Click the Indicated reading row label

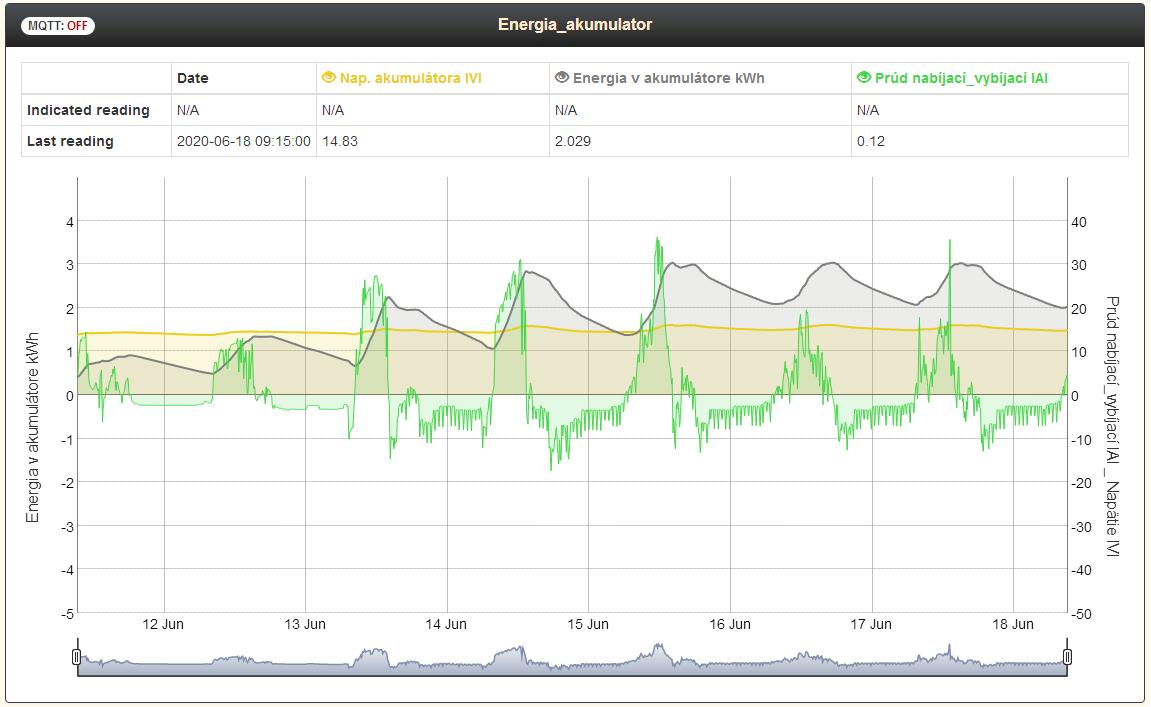click(88, 110)
